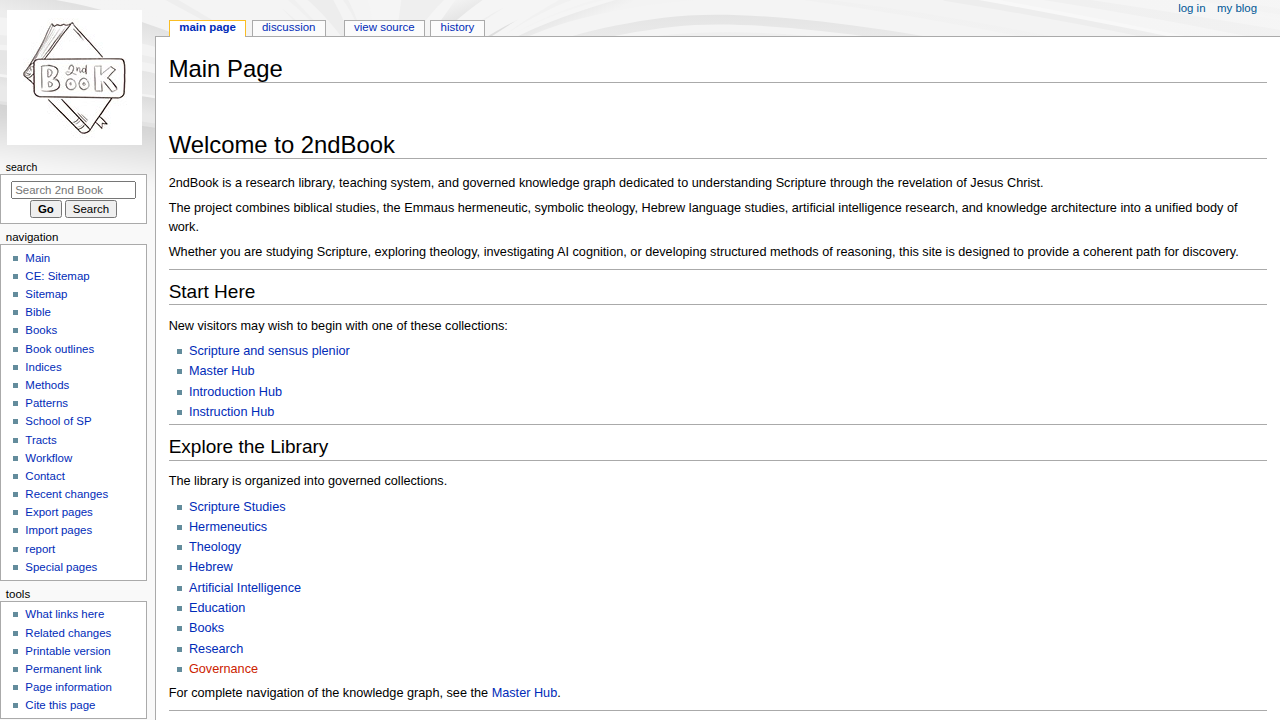This screenshot has height=720, width=1280.
Task: Open Page information tool
Action: coord(68,687)
